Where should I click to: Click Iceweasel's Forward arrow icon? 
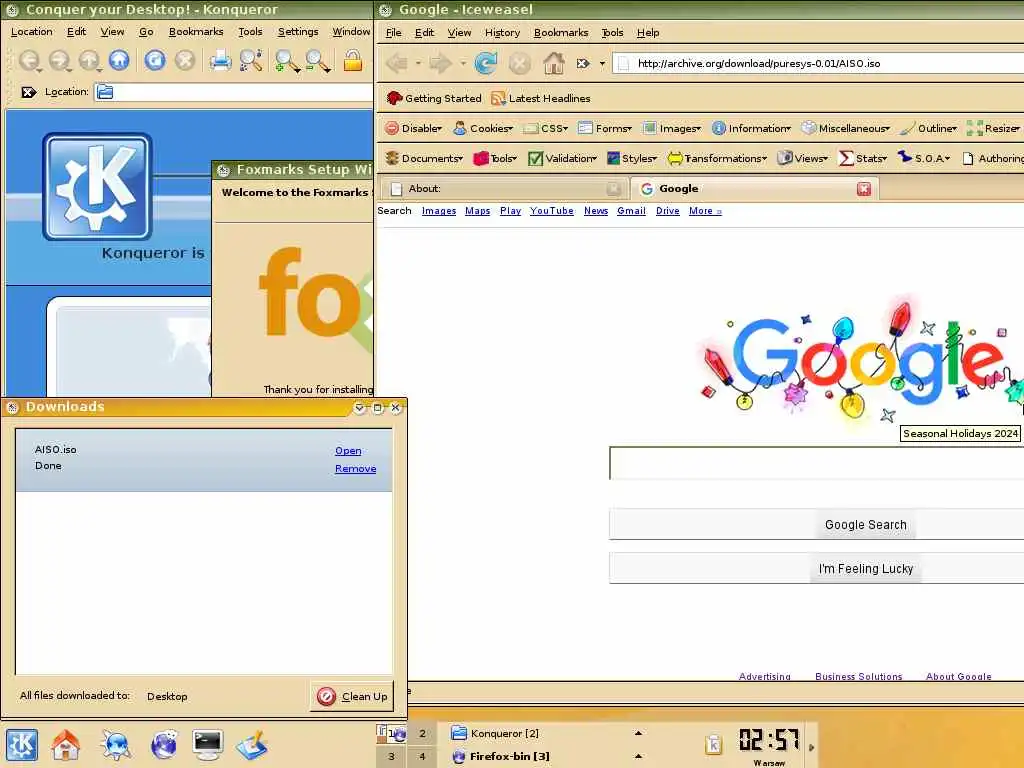pos(440,63)
